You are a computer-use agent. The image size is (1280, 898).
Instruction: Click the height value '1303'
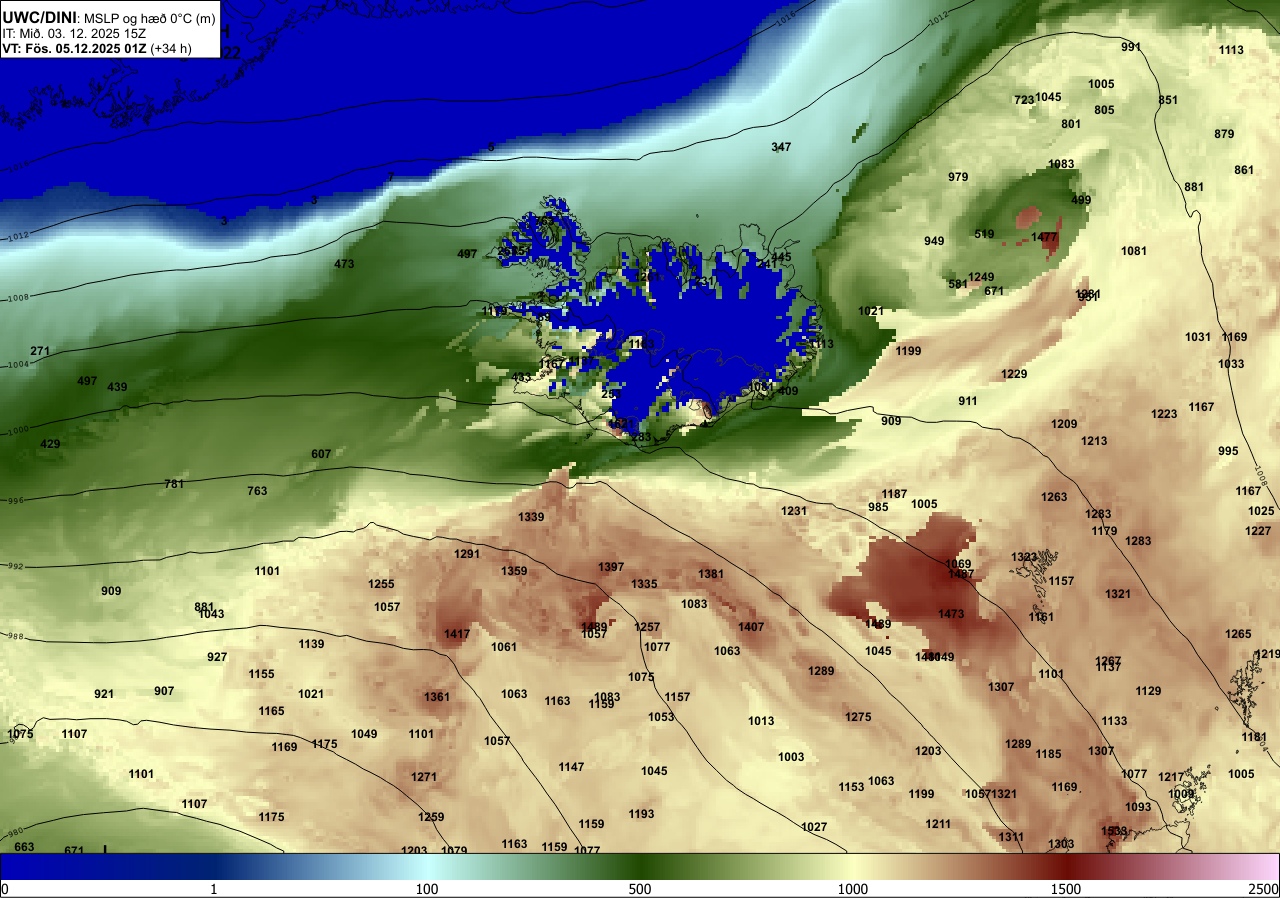click(x=1061, y=844)
